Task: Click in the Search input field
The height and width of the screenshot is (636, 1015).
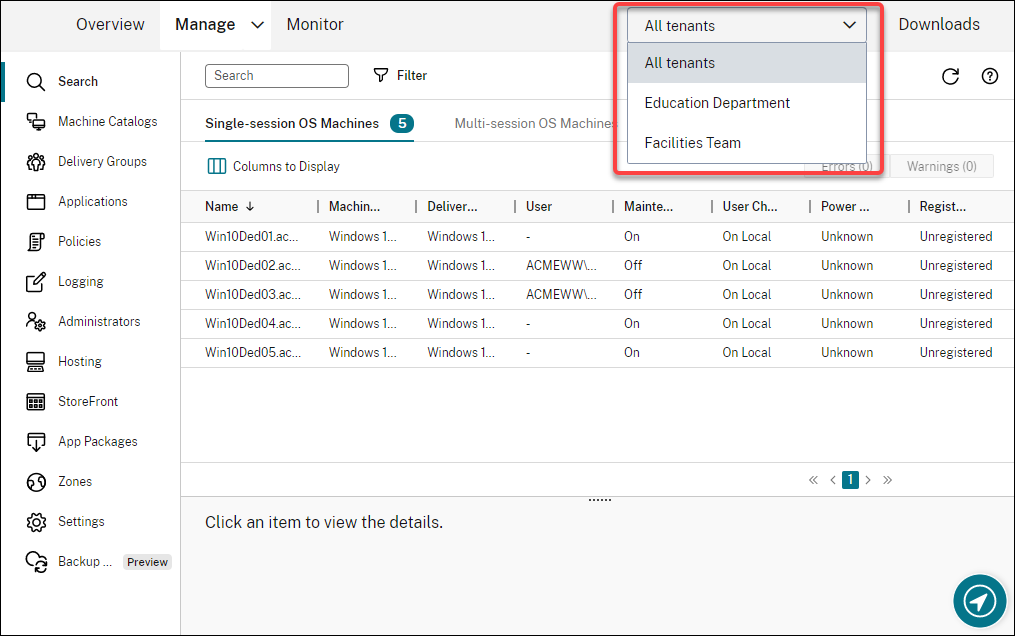Action: coord(277,76)
